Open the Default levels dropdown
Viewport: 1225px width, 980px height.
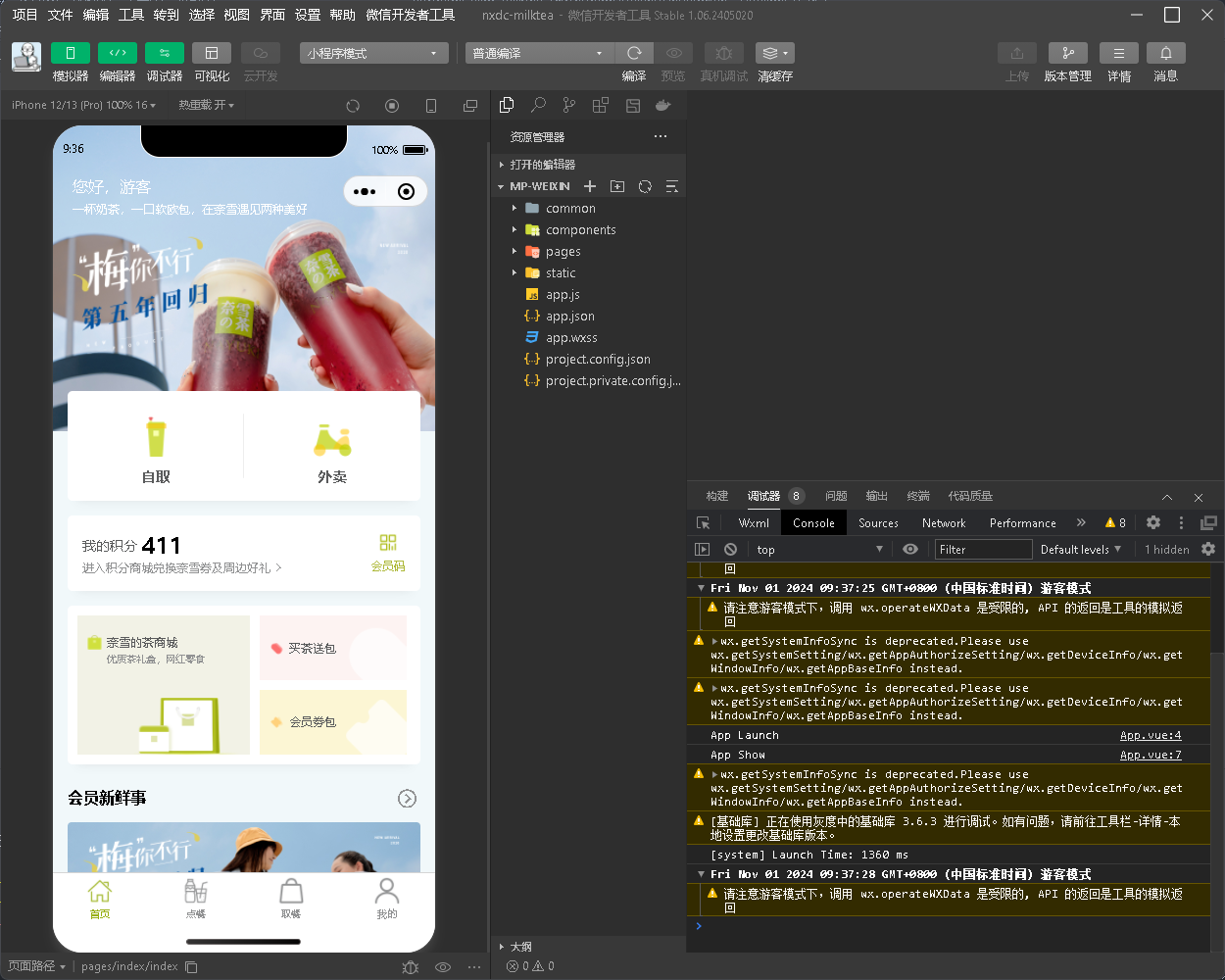pyautogui.click(x=1081, y=550)
